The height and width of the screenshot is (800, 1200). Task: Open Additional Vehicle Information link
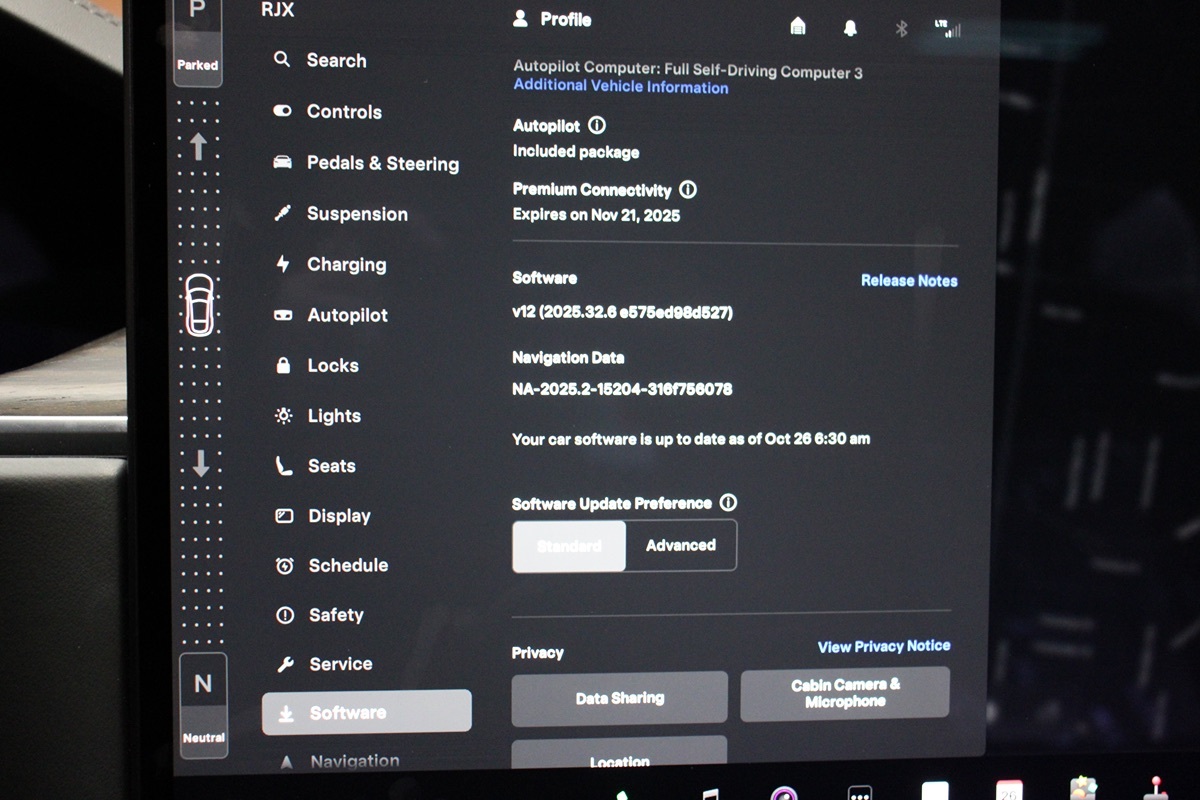coord(620,87)
